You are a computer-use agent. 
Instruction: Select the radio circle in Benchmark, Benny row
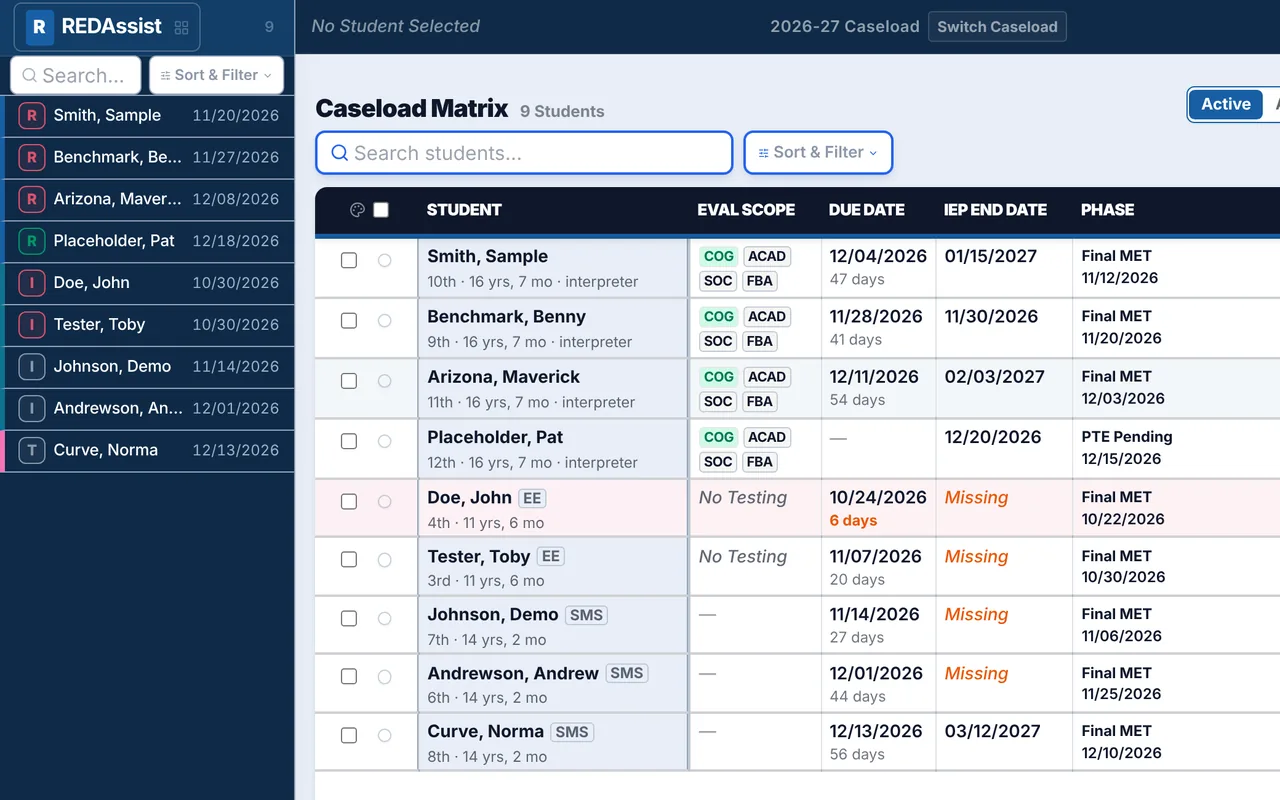385,321
